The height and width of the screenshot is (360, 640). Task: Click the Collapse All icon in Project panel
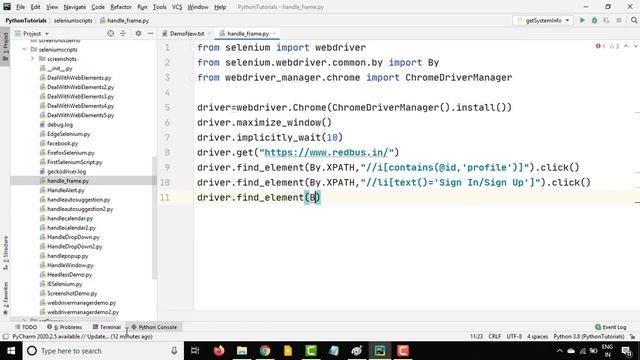(123, 33)
